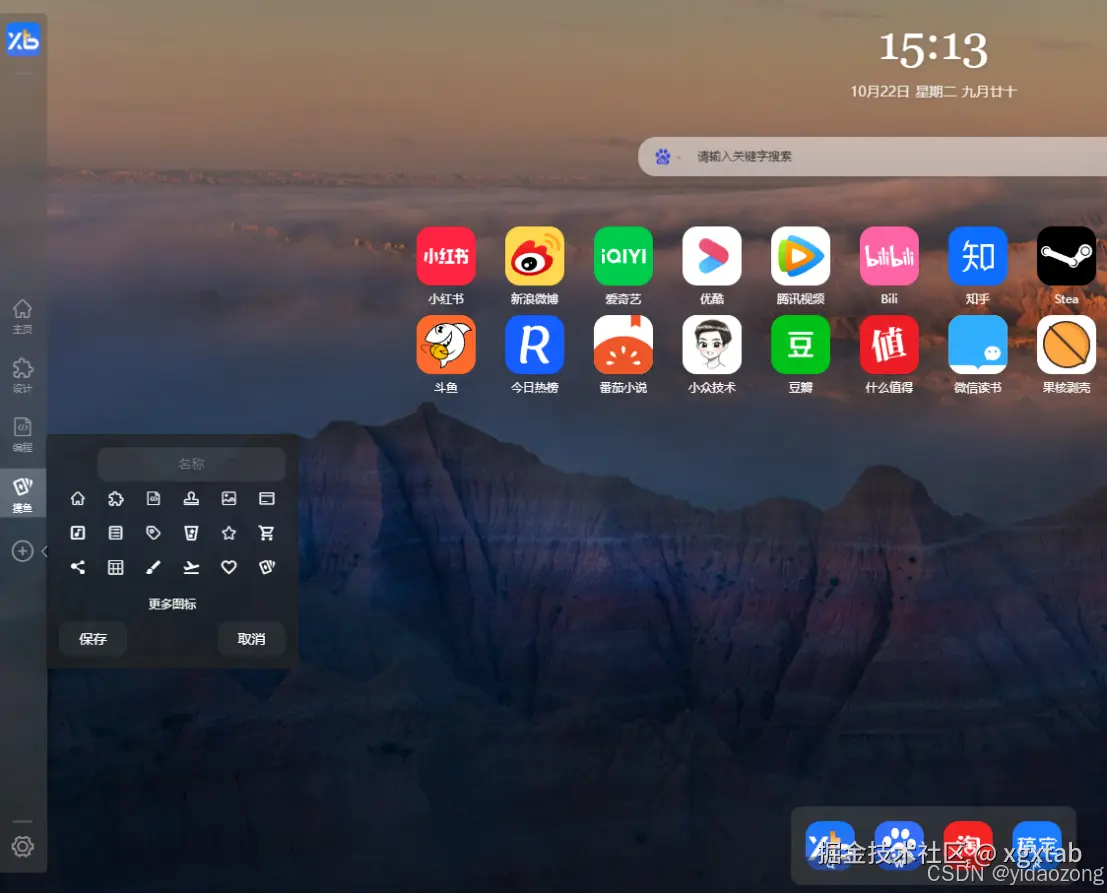Click the 15:13 clock display

click(933, 50)
